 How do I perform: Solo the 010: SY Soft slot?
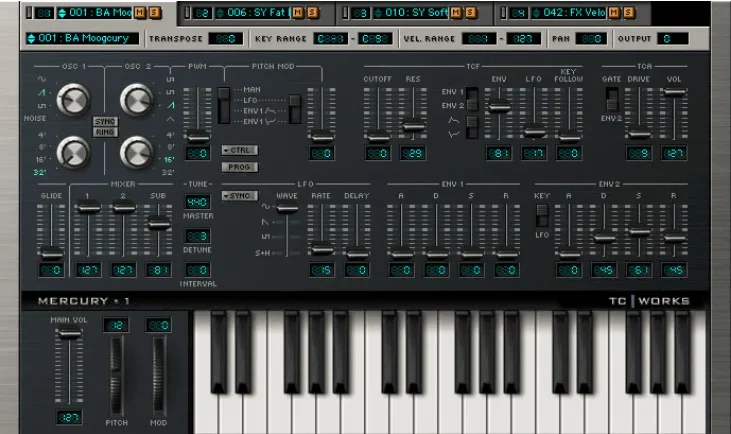tap(470, 13)
